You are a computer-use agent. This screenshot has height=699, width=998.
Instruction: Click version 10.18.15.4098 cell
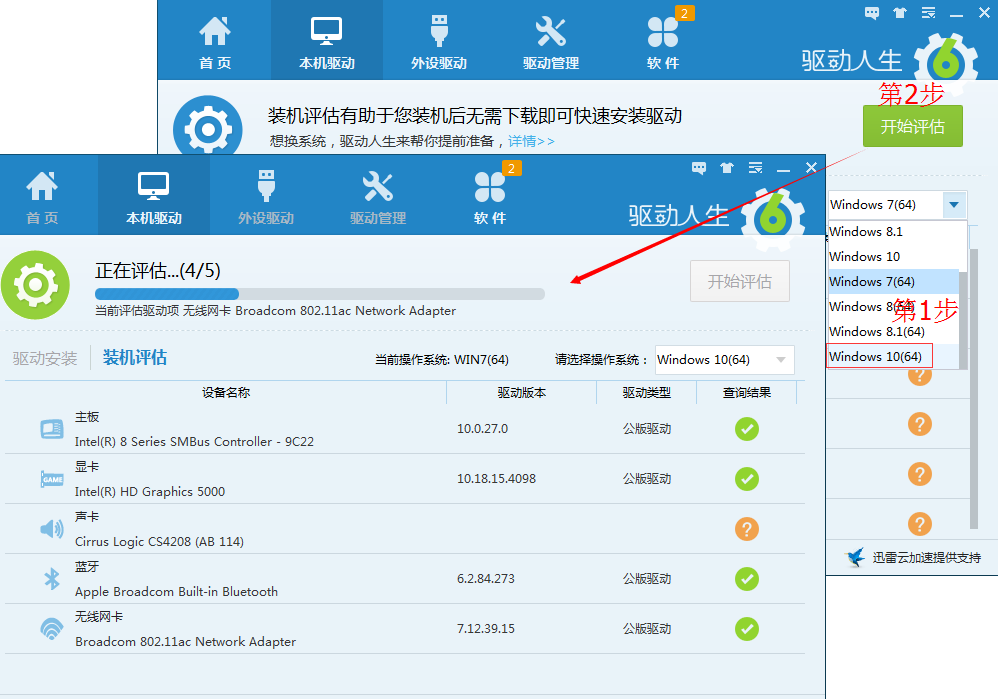(496, 479)
